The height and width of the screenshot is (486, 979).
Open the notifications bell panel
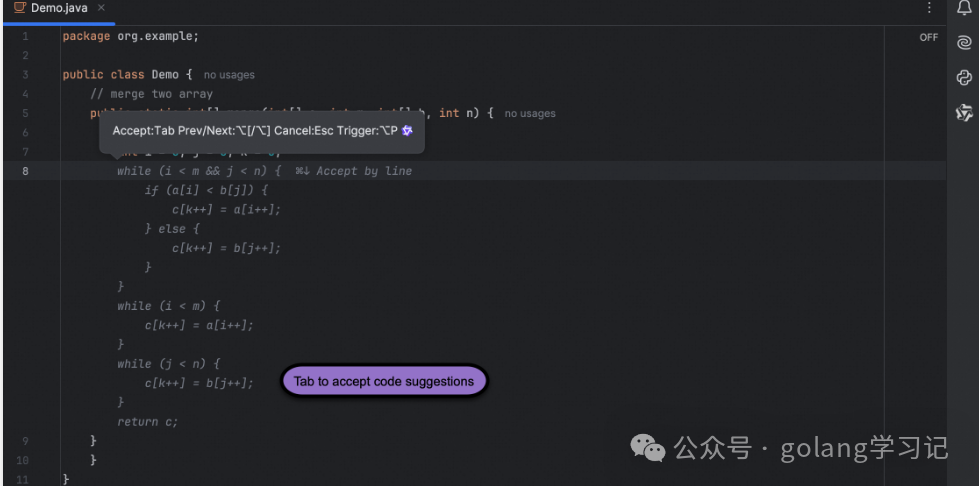point(964,7)
